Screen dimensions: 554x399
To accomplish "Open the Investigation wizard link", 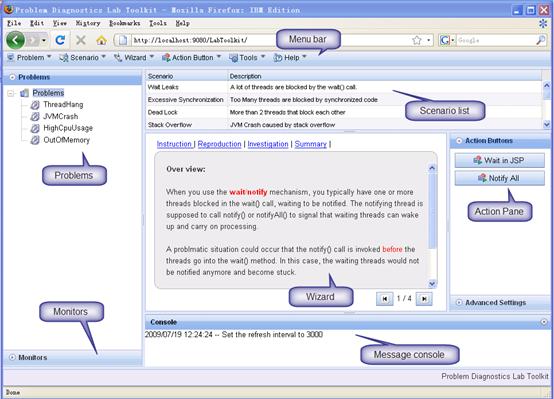I will point(268,144).
